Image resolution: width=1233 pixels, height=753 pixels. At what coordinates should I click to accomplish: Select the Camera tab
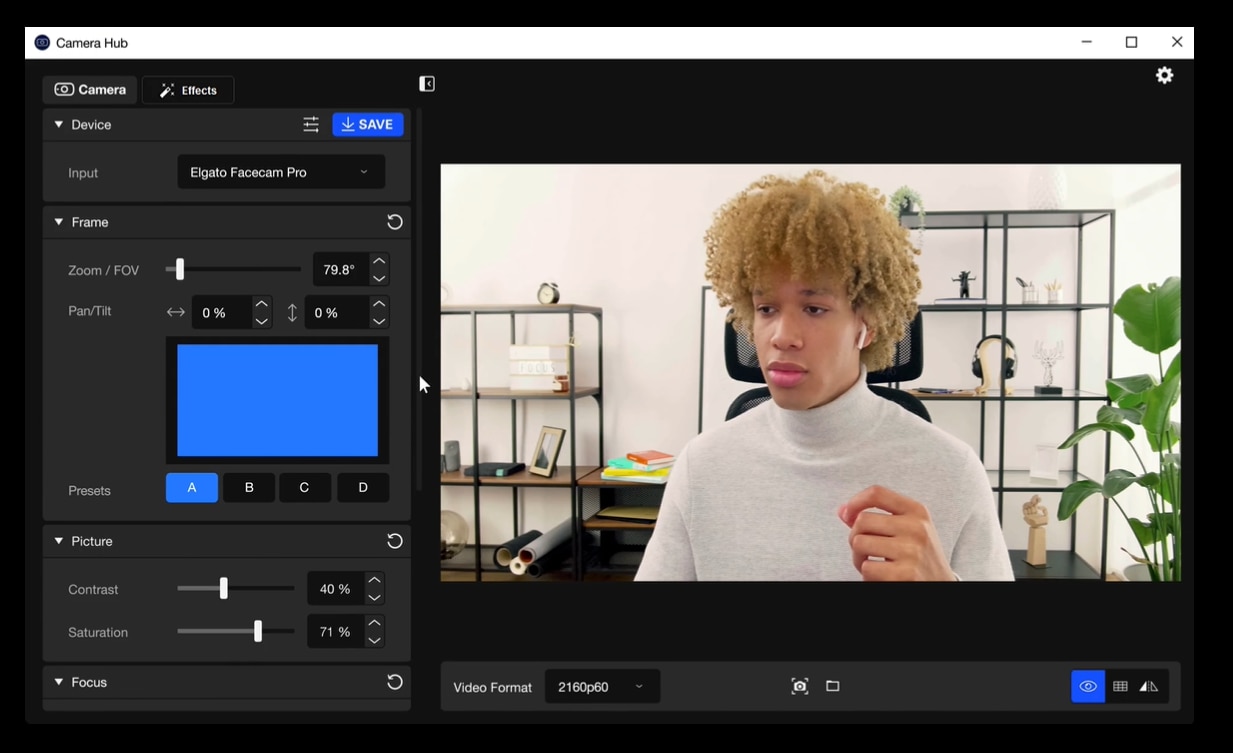coord(90,90)
